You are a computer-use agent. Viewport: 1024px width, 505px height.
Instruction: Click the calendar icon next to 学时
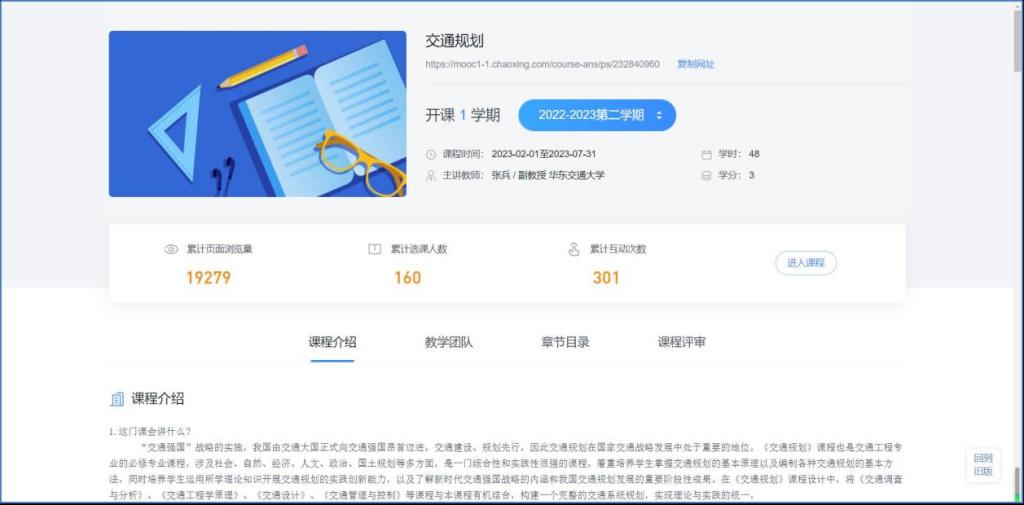click(706, 154)
